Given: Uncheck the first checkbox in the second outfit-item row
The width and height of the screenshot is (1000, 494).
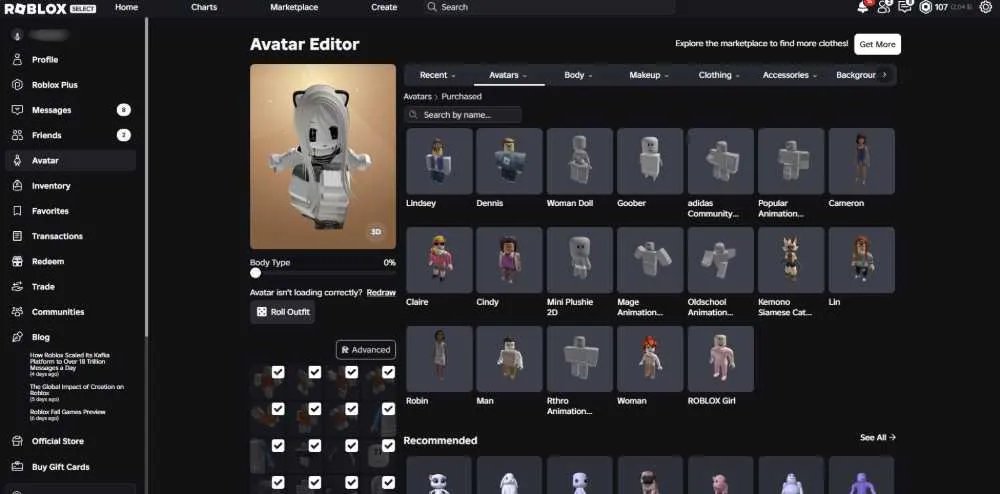Looking at the screenshot, I should point(278,409).
